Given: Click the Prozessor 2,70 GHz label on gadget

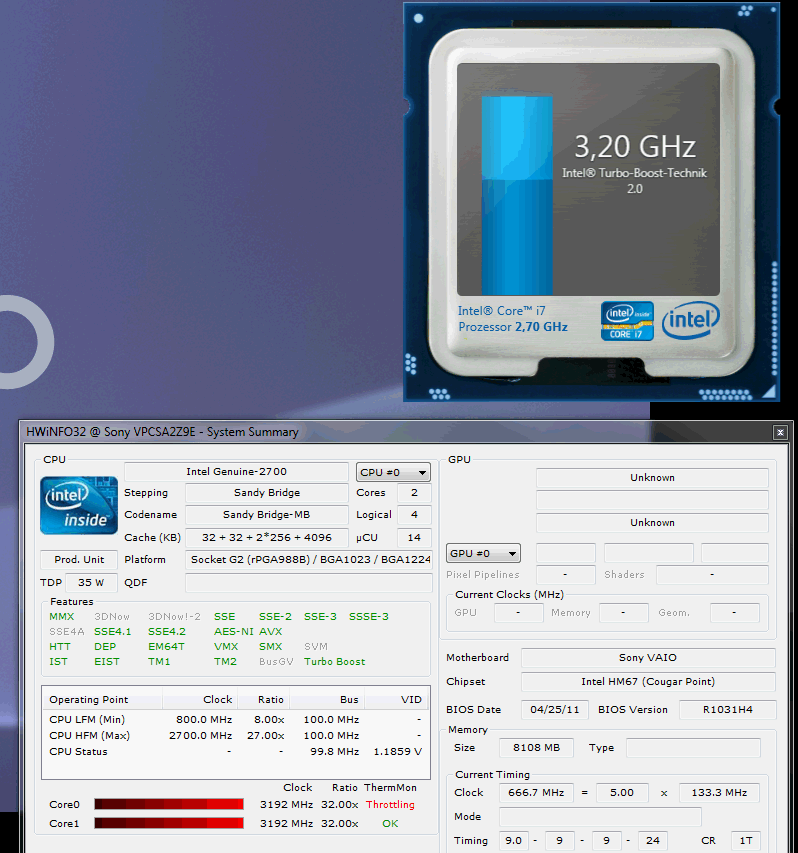Looking at the screenshot, I should [512, 327].
